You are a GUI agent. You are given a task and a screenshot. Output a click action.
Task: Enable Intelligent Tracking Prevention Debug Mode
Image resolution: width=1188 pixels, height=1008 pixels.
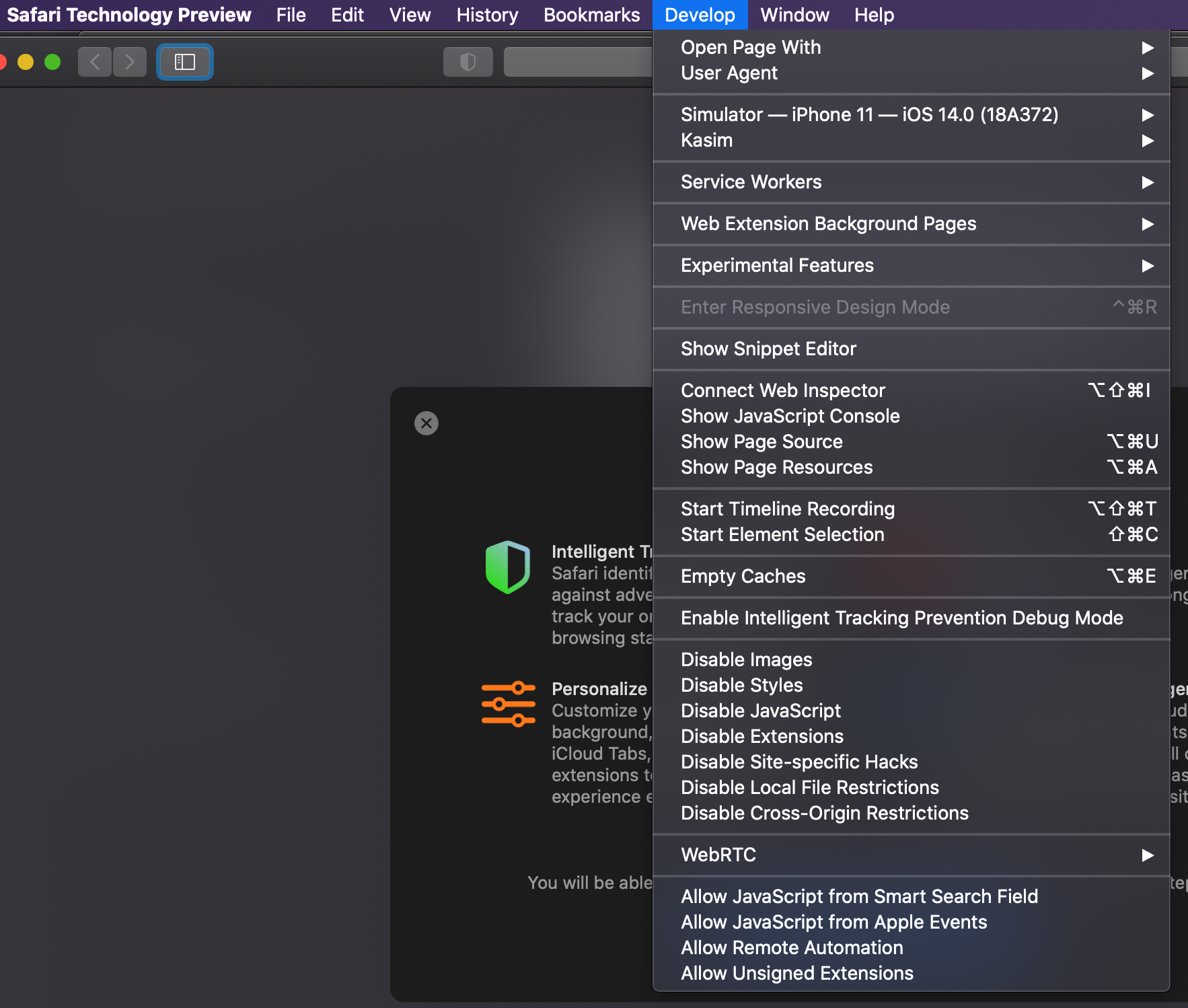point(912,618)
